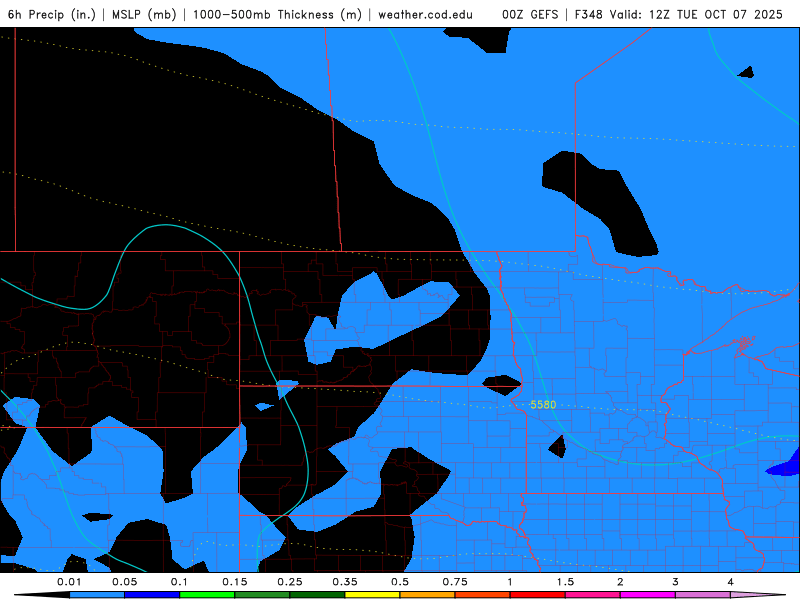
Task: Click the 'F348' forecast hour text
Action: tap(589, 14)
